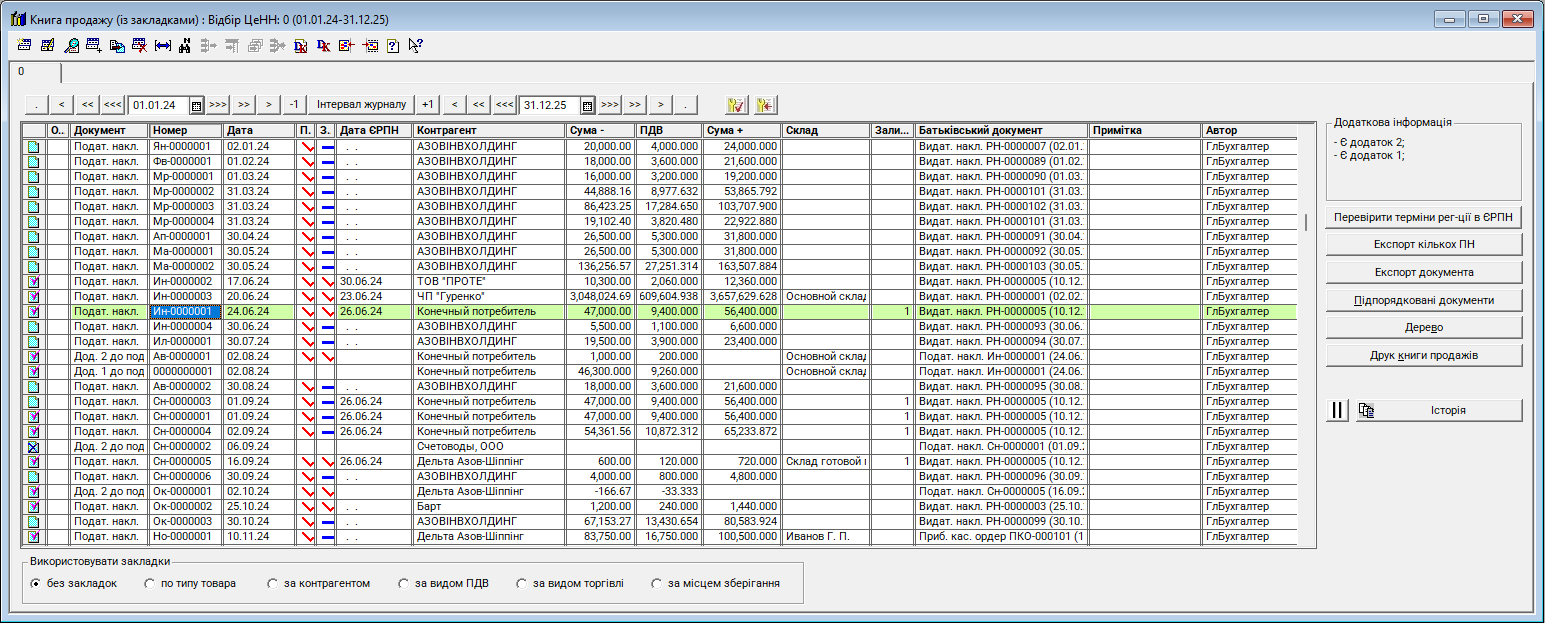1545x623 pixels.
Task: Click the binoculars search icon
Action: tap(185, 45)
